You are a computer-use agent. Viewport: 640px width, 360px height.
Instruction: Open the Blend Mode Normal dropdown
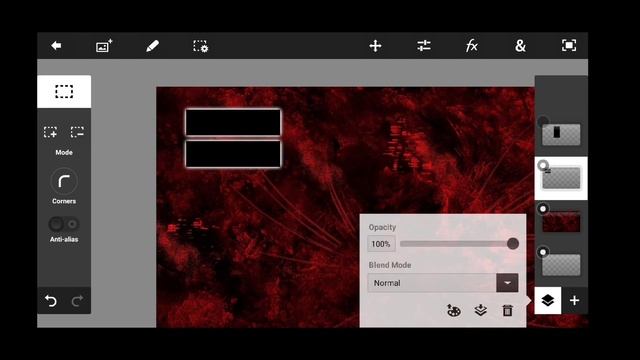point(443,283)
